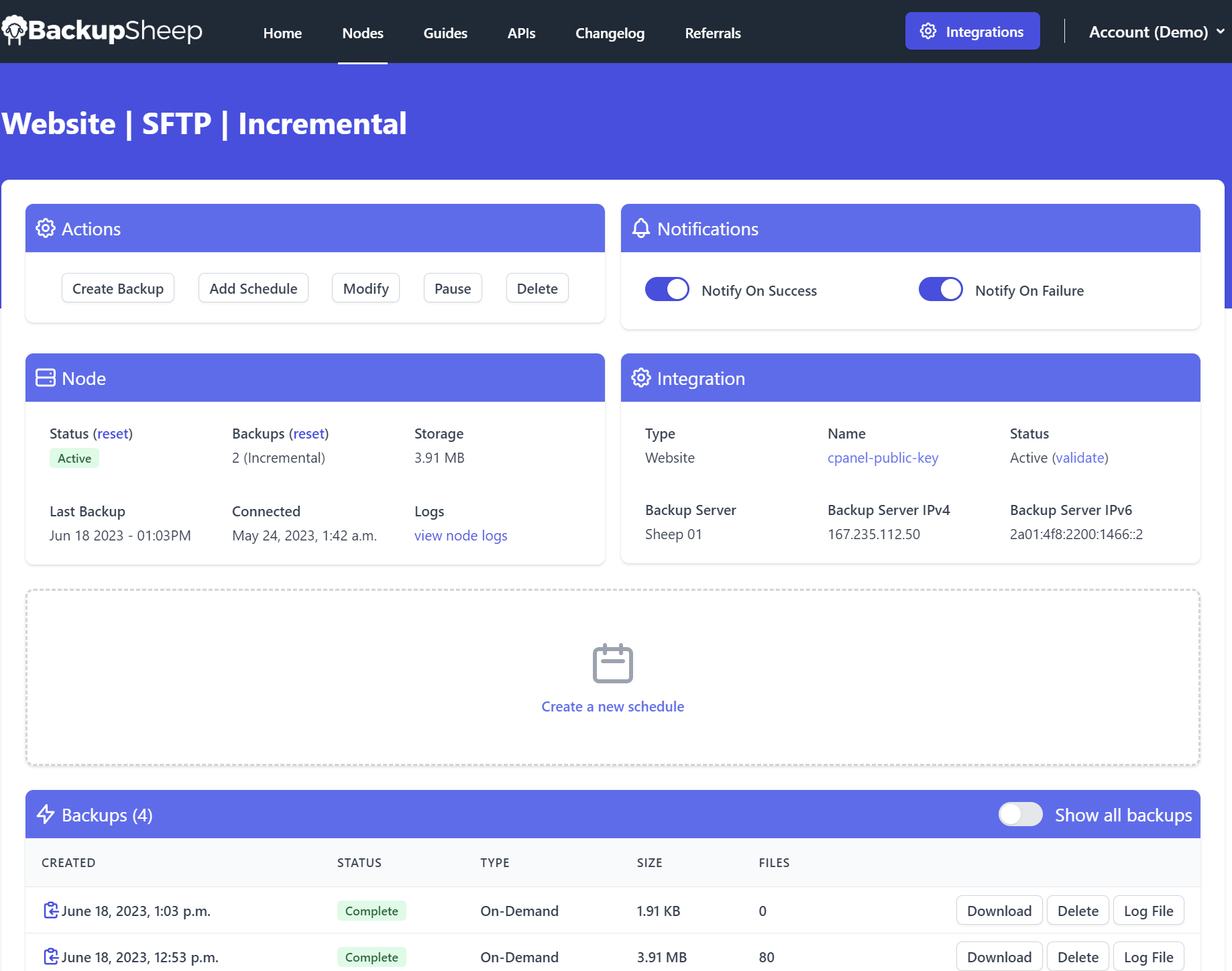Viewport: 1232px width, 971px height.
Task: Pause the node with Pause button
Action: [x=453, y=288]
